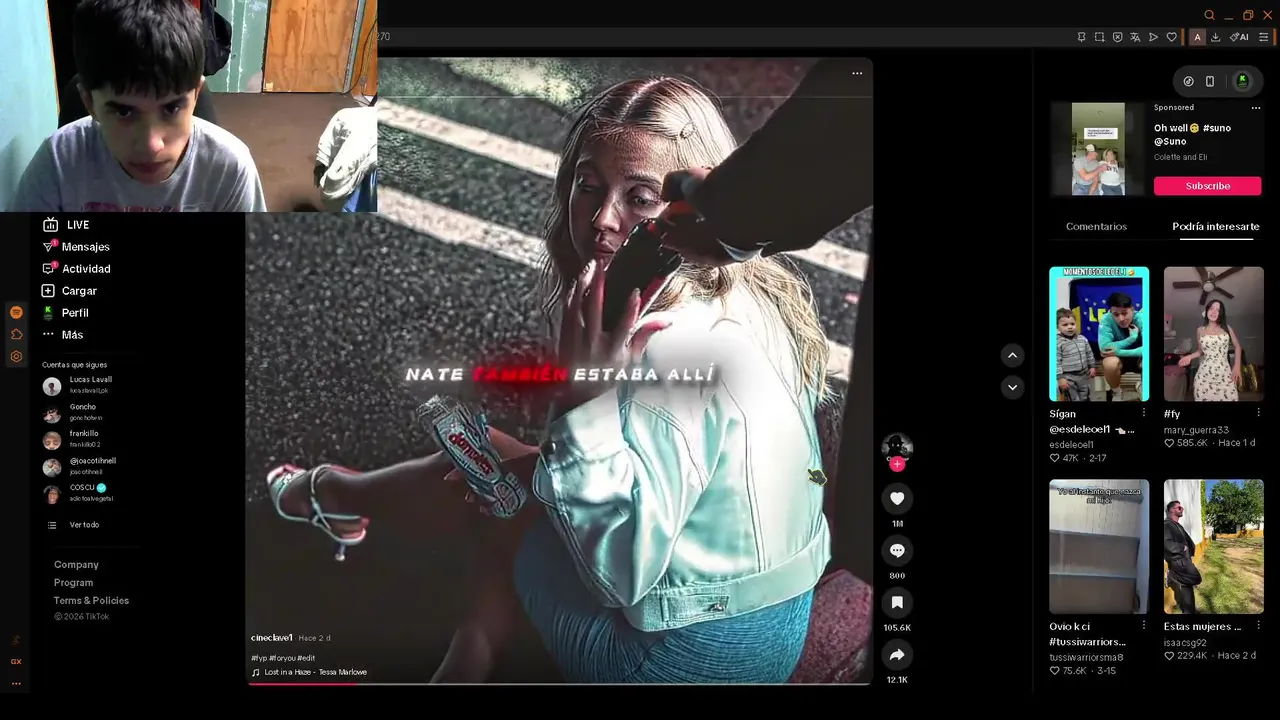1280x720 pixels.
Task: Go to previous video with up chevron
Action: [x=1012, y=355]
